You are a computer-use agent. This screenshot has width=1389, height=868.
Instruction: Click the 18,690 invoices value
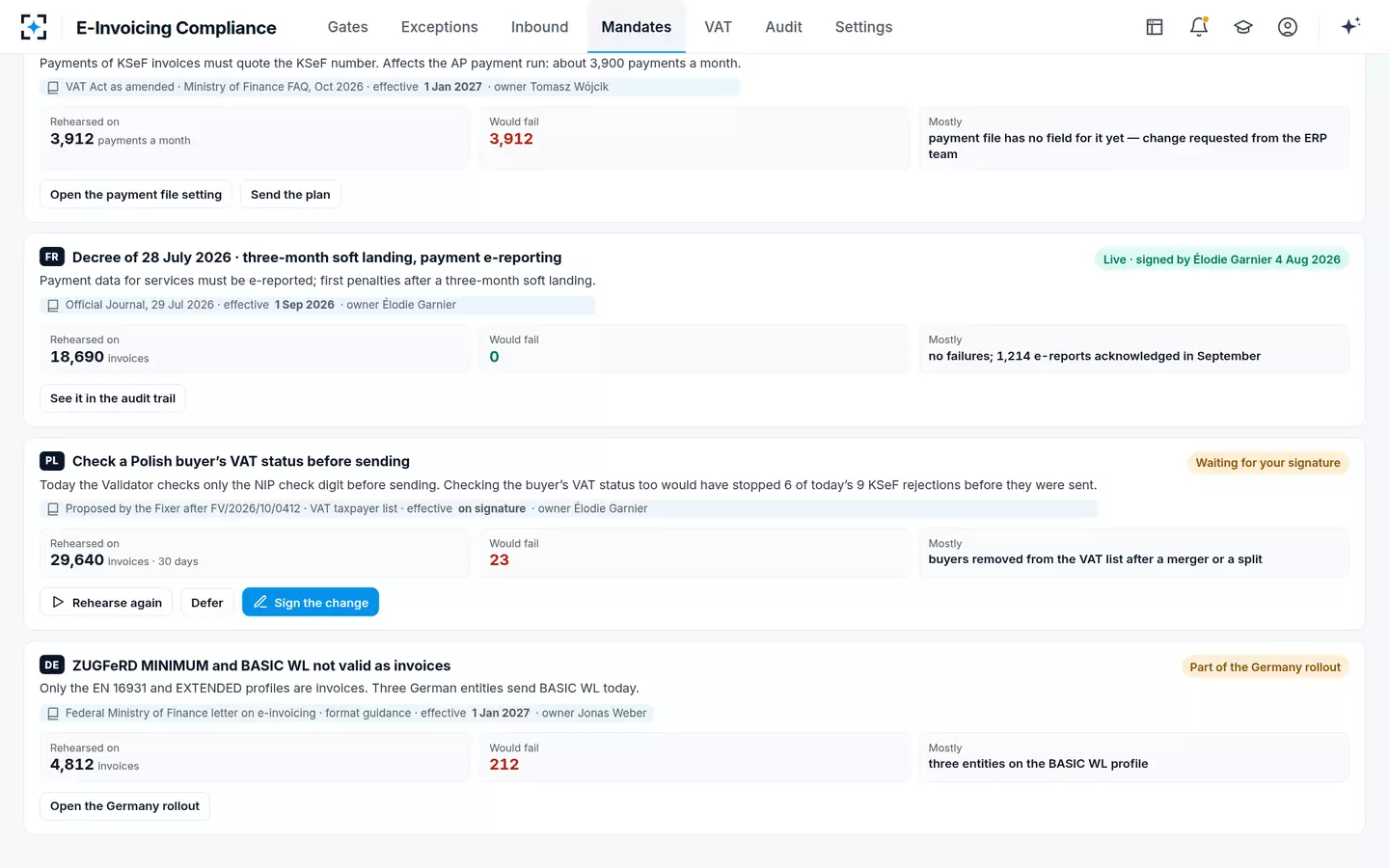pyautogui.click(x=99, y=357)
